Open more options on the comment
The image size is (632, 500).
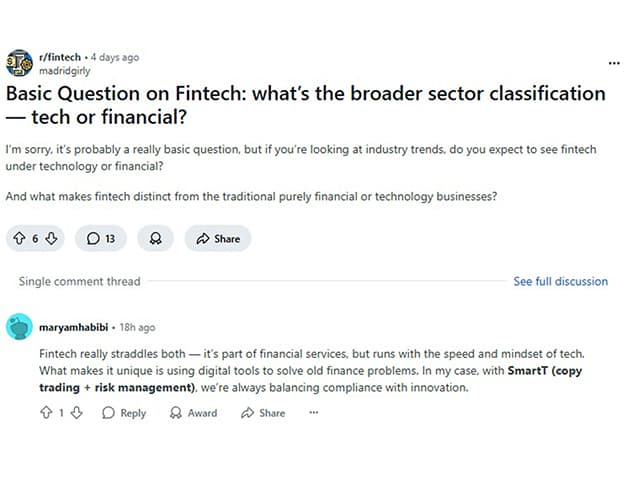pos(313,413)
